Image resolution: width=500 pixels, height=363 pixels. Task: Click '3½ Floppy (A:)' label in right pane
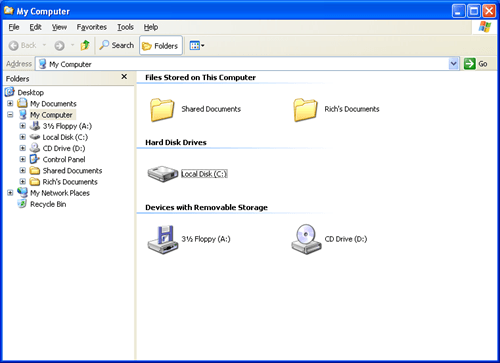point(206,239)
